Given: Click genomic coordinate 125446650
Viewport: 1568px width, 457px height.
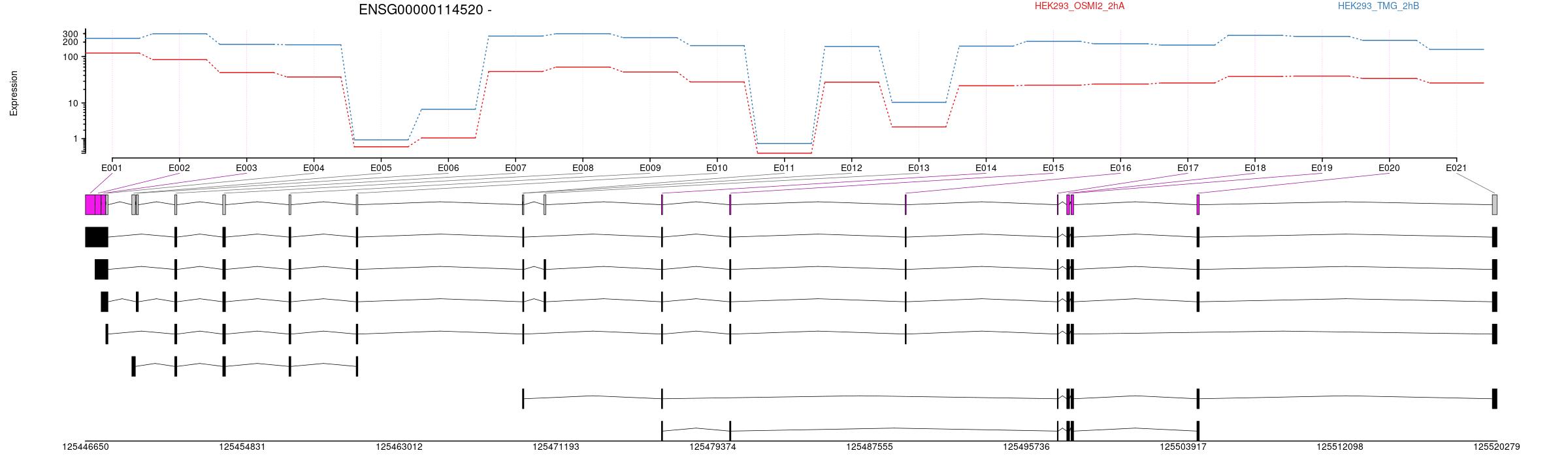Looking at the screenshot, I should click(x=86, y=447).
